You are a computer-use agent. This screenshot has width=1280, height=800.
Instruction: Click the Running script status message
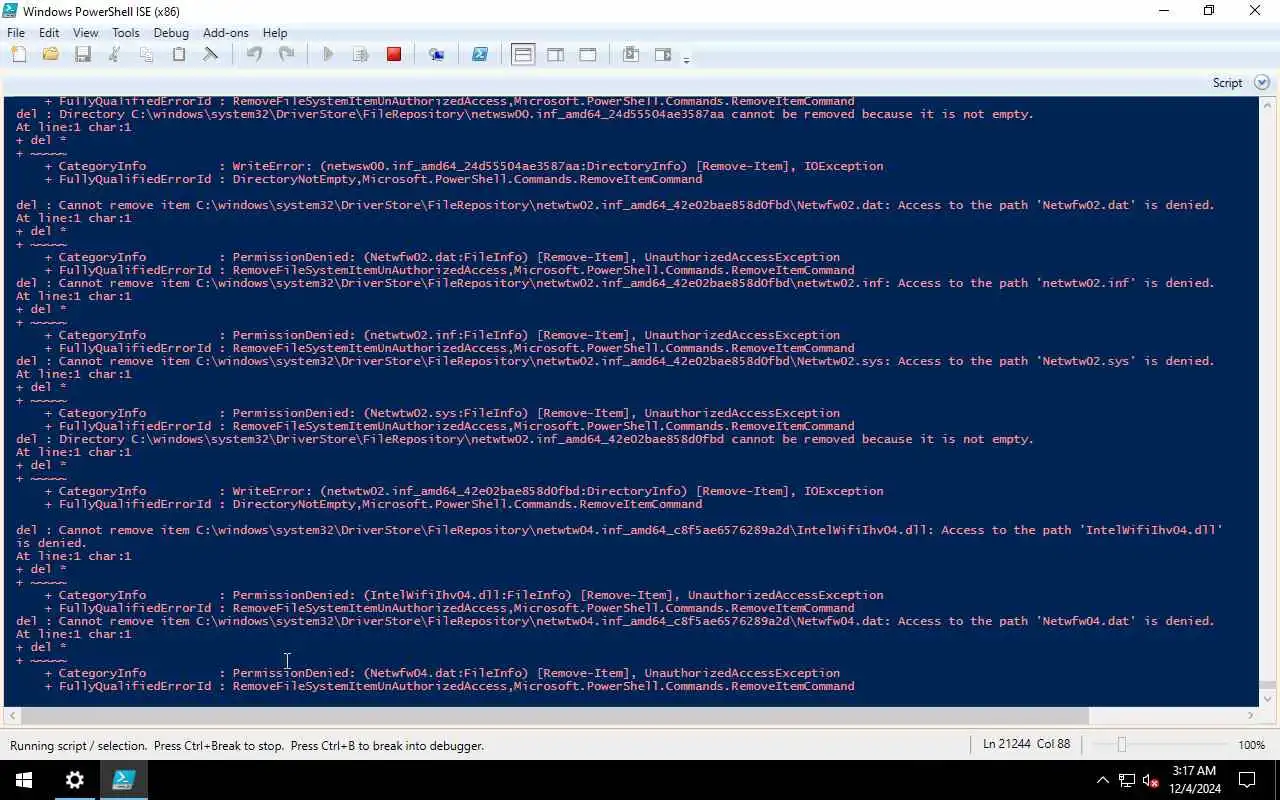tap(247, 745)
